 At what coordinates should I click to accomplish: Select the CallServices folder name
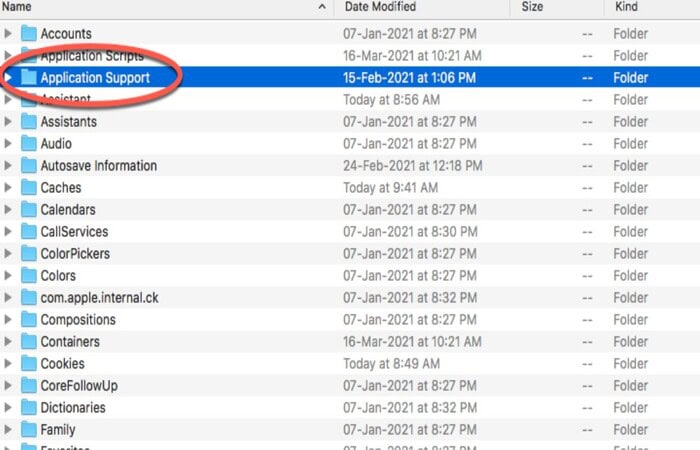tap(74, 231)
